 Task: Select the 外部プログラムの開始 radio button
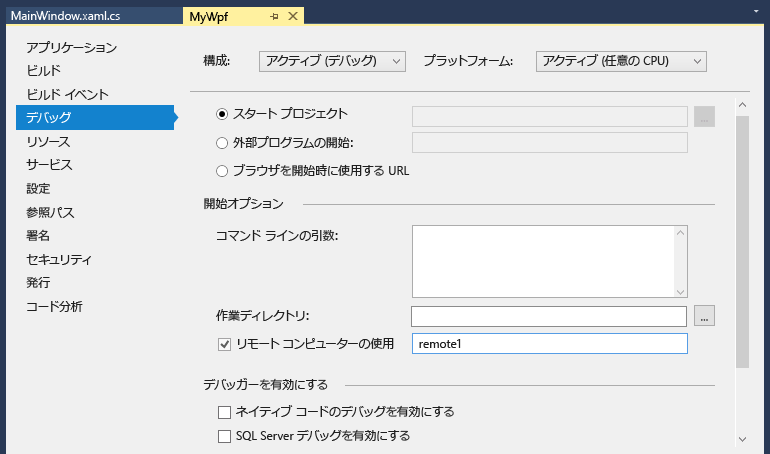click(x=222, y=143)
